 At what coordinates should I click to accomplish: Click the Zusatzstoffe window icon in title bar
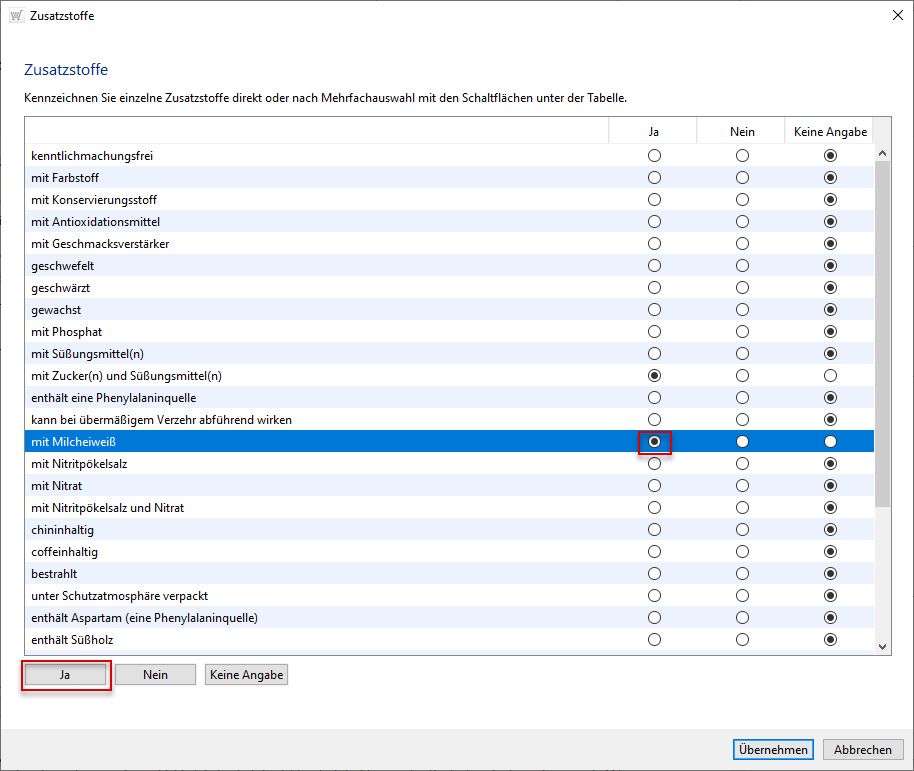pyautogui.click(x=16, y=16)
